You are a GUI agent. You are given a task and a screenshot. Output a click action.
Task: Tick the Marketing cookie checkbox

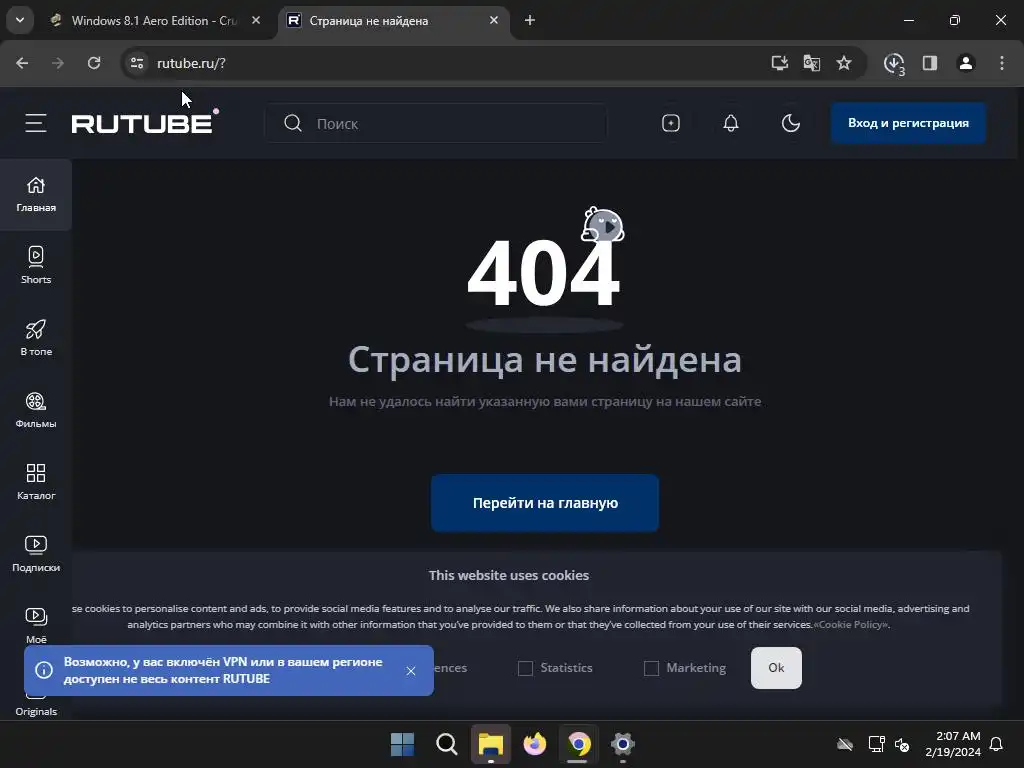pyautogui.click(x=651, y=668)
